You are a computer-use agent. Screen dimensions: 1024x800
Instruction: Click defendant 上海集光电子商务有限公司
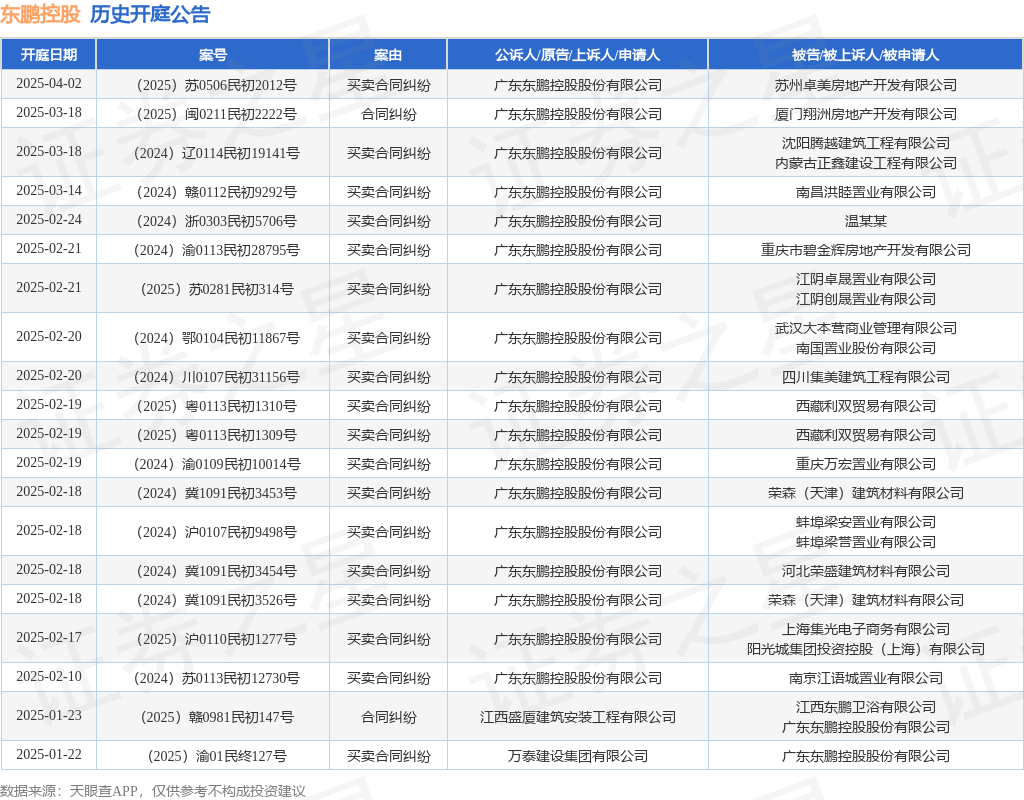(865, 629)
